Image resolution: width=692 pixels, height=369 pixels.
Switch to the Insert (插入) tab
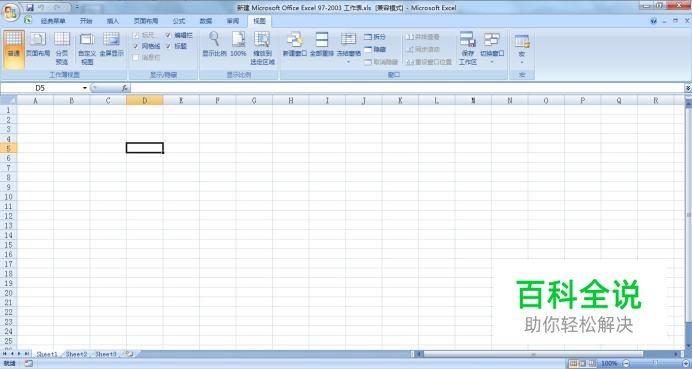[113, 21]
